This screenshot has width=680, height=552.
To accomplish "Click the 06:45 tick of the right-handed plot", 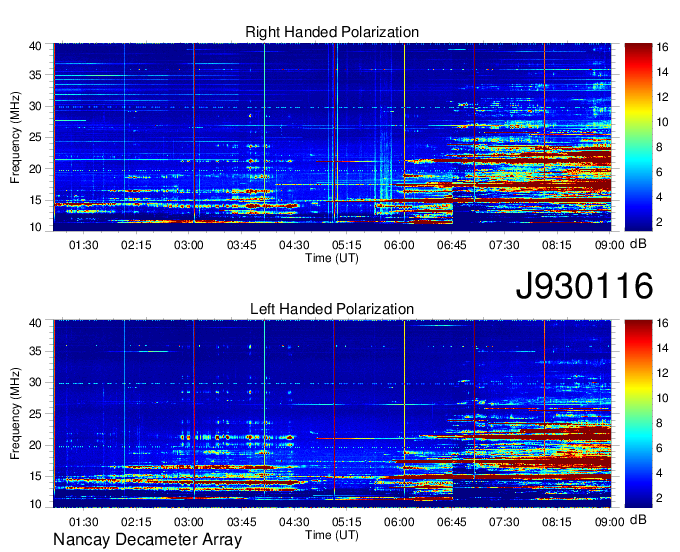I will (x=451, y=245).
